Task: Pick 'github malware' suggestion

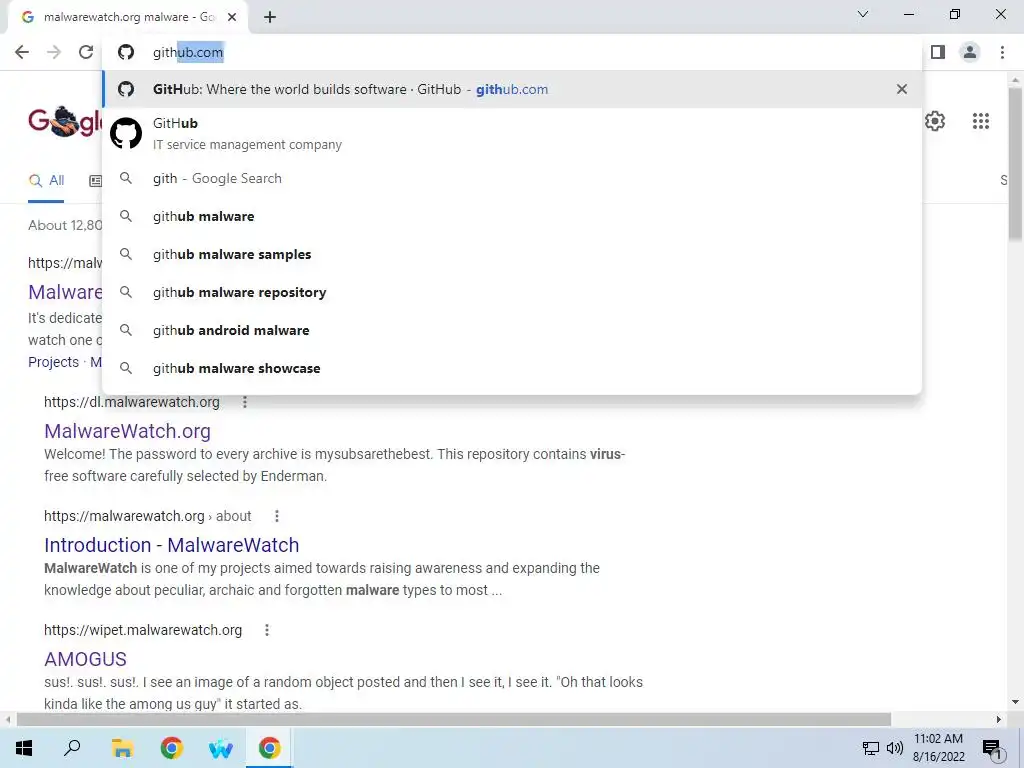Action: click(x=512, y=216)
